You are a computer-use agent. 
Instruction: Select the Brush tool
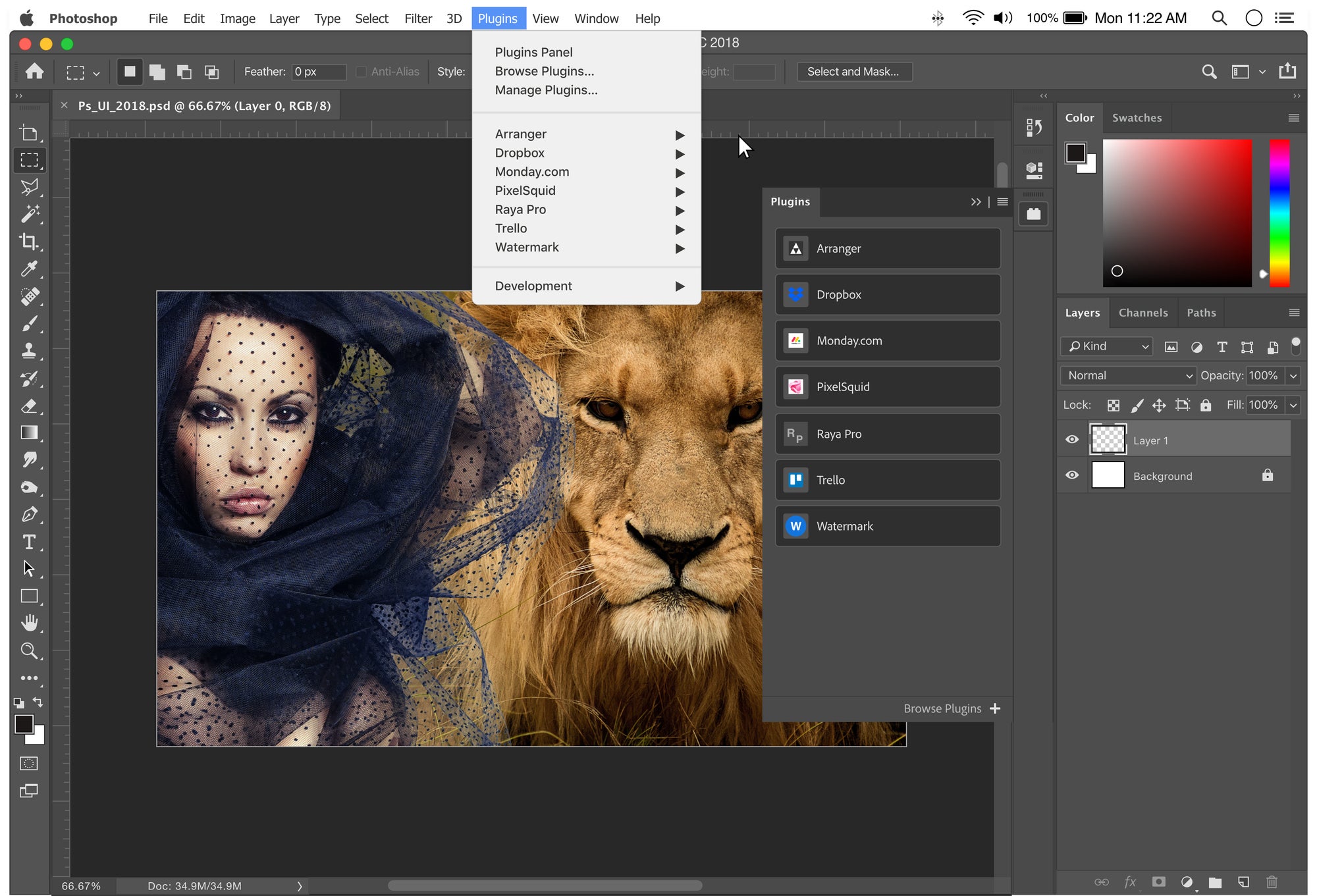[x=27, y=323]
